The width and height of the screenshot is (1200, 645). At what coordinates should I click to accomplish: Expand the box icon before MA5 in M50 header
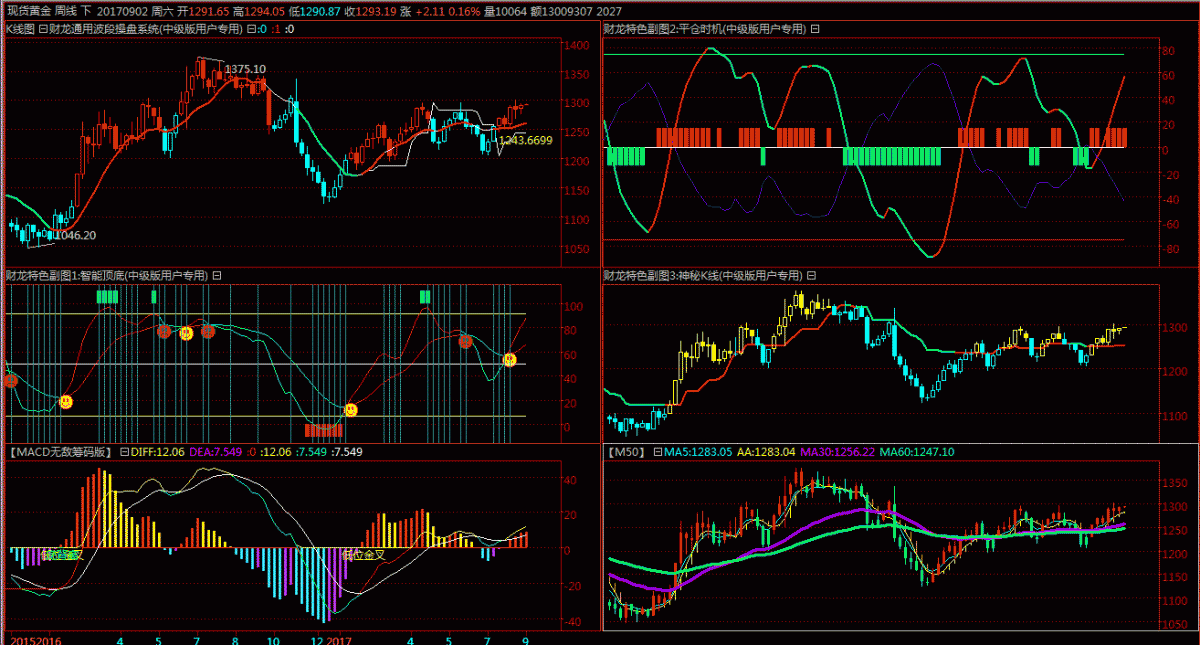coord(658,452)
